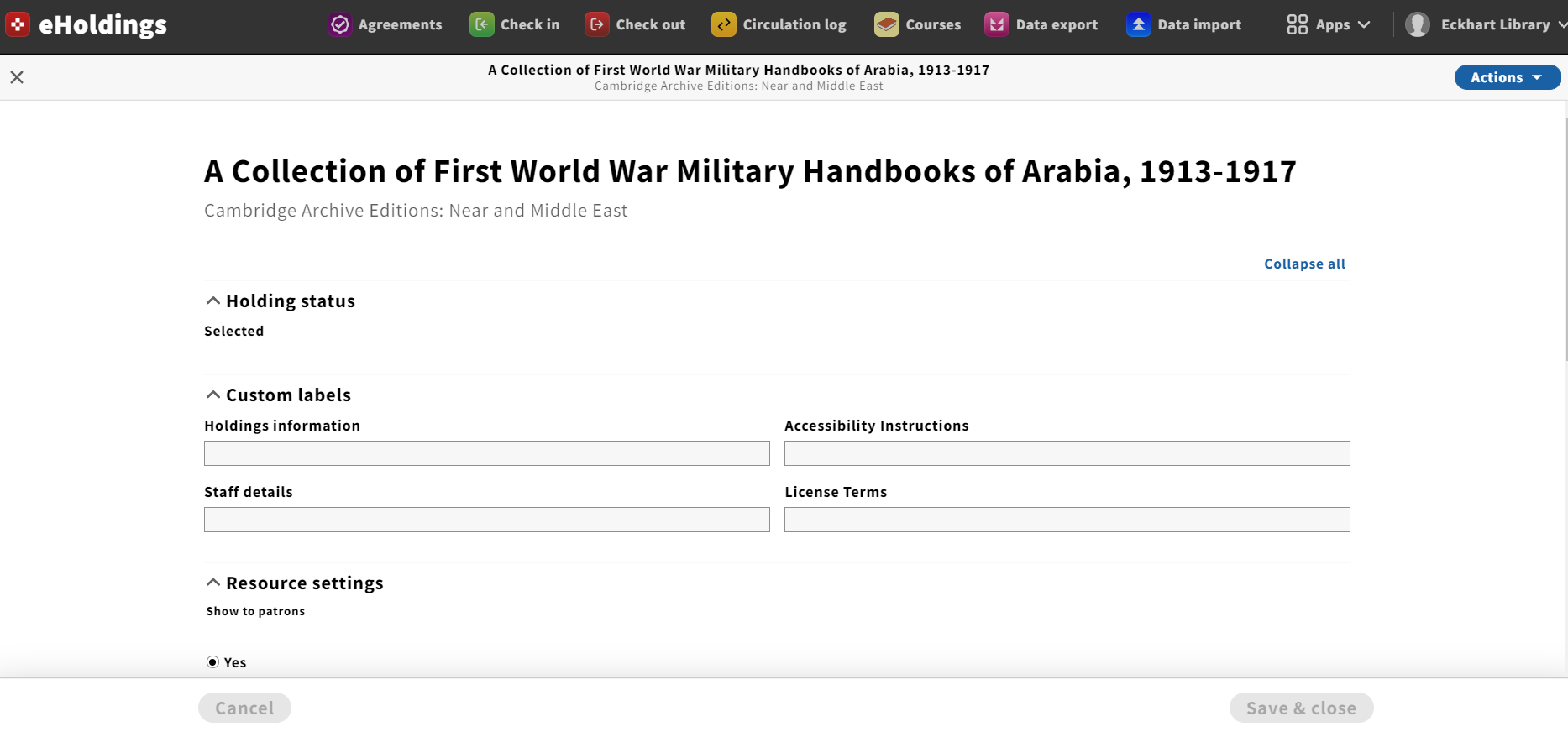Click the Check out app icon
This screenshot has width=1568, height=732.
(597, 24)
